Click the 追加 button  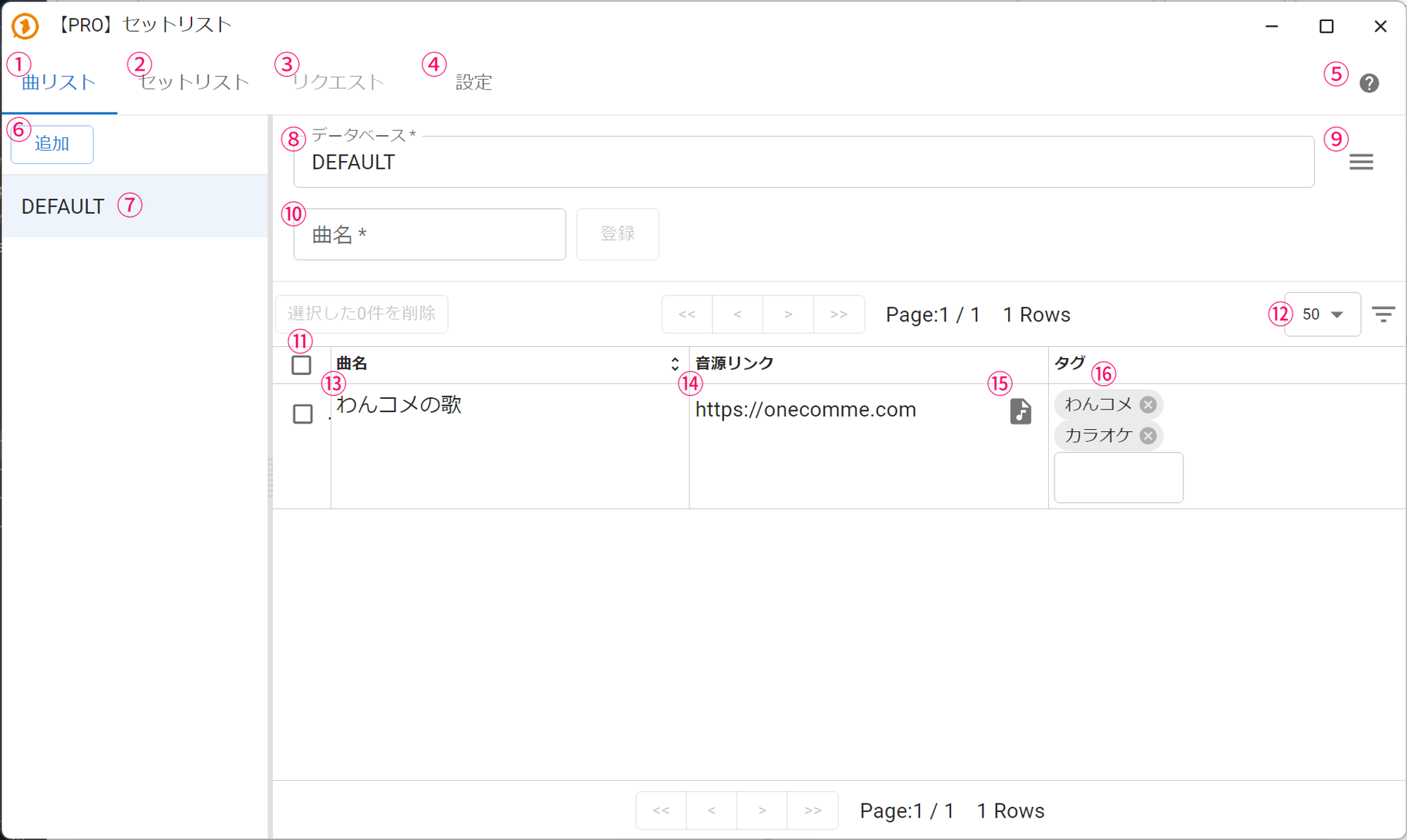click(x=52, y=144)
